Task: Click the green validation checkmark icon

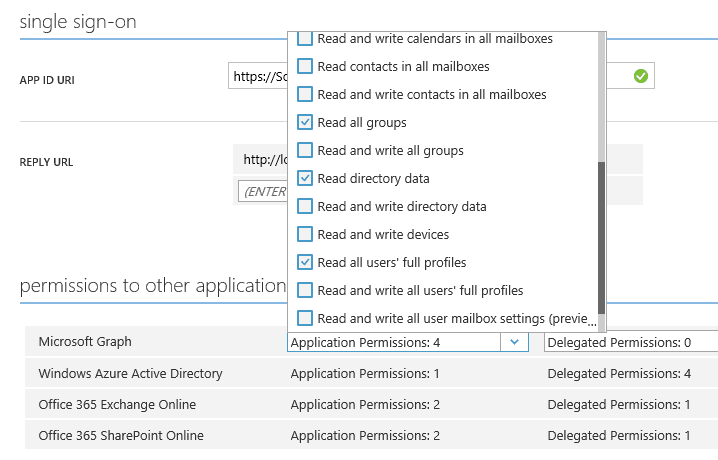Action: point(641,76)
